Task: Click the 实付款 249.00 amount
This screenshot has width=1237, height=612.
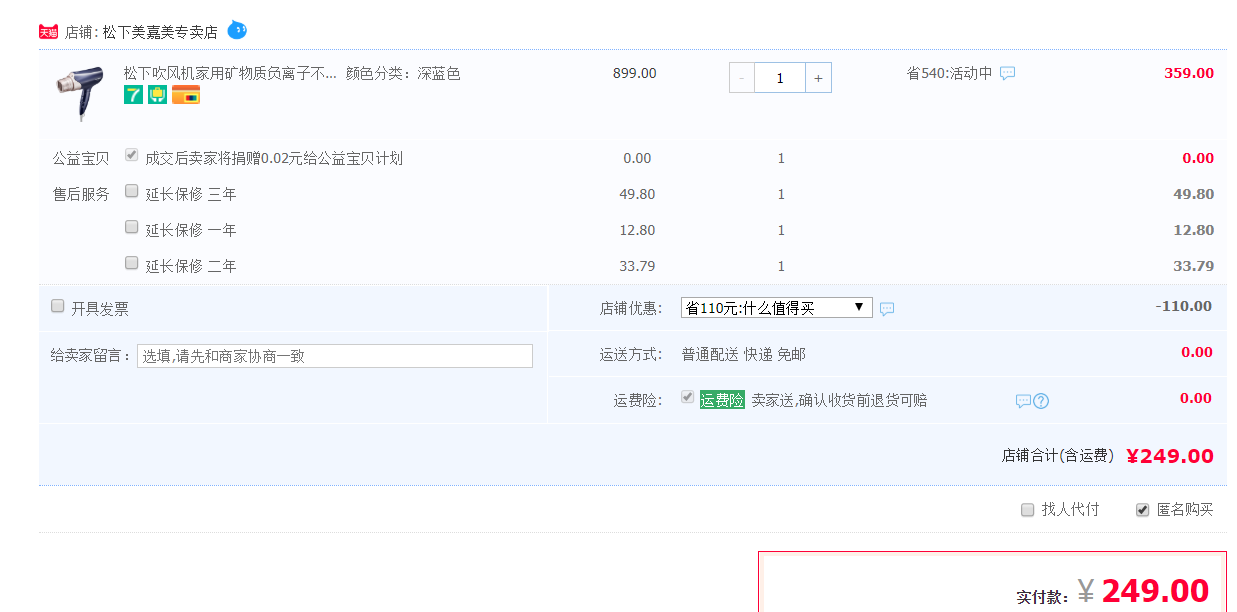Action: (1155, 591)
